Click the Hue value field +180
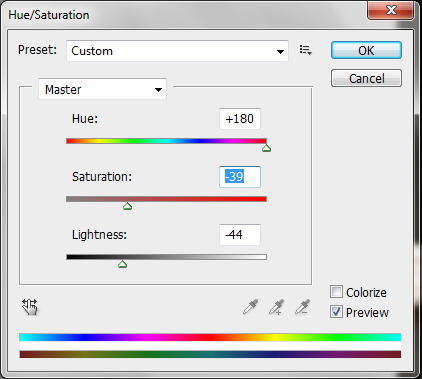The height and width of the screenshot is (379, 422). 240,119
